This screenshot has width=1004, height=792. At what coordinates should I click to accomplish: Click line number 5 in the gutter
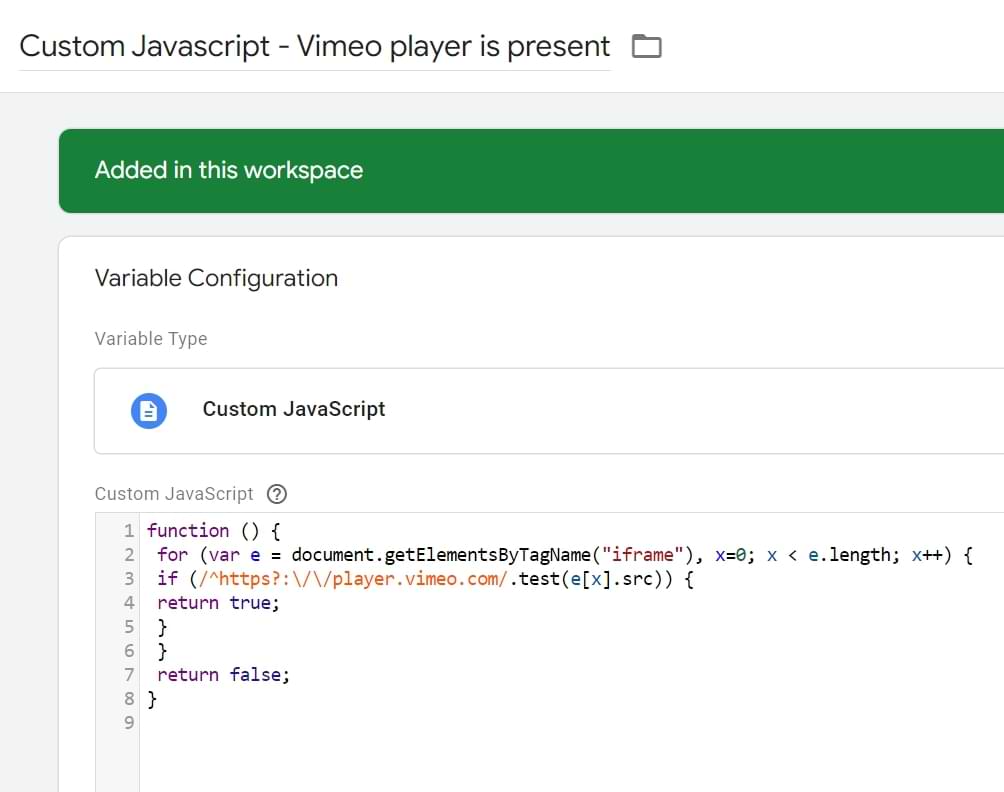click(129, 627)
